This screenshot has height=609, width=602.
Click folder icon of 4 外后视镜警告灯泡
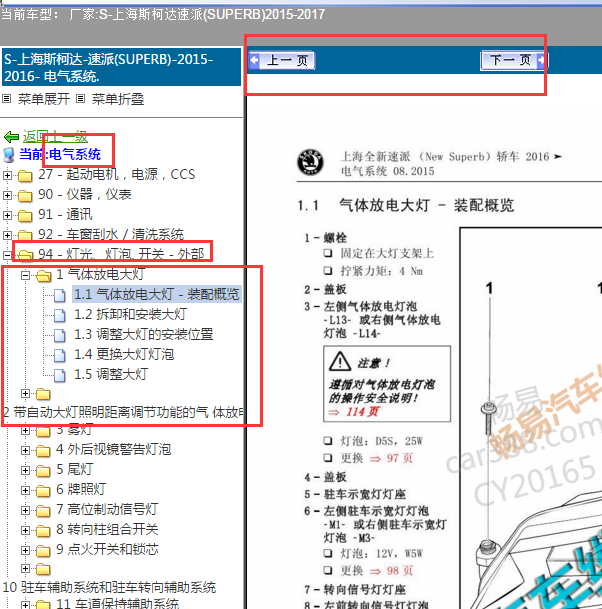43,451
